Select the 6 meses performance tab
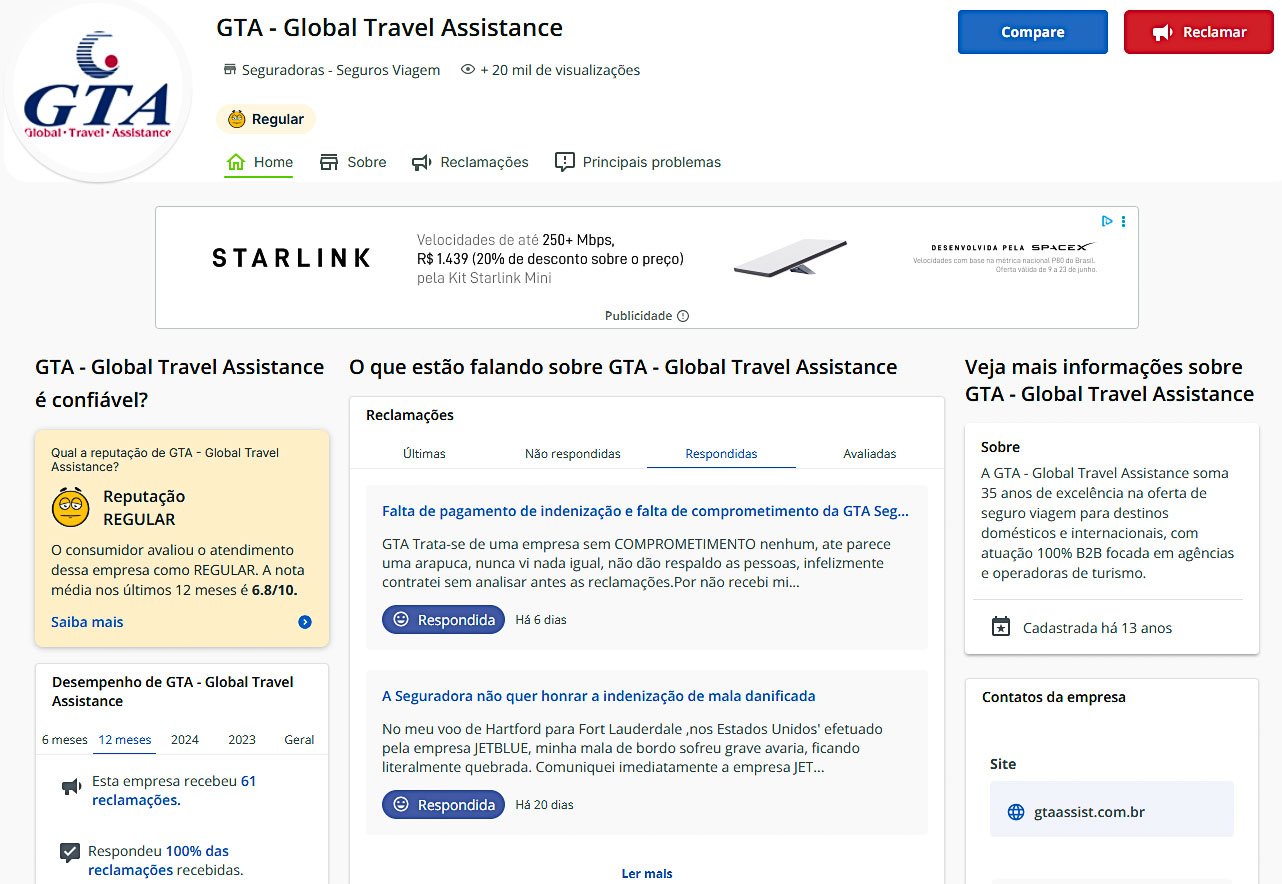This screenshot has width=1282, height=884. tap(65, 740)
